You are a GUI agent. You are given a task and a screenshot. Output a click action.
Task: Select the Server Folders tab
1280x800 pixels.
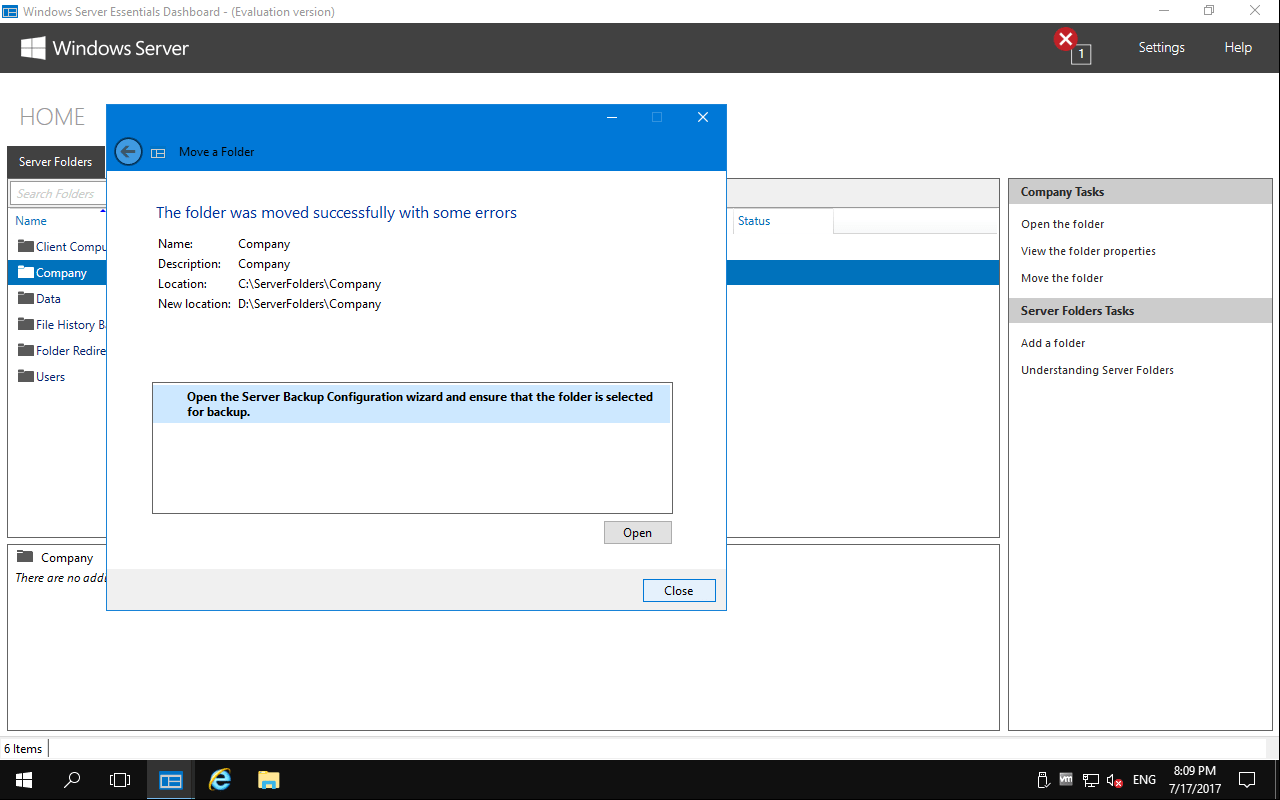coord(56,162)
